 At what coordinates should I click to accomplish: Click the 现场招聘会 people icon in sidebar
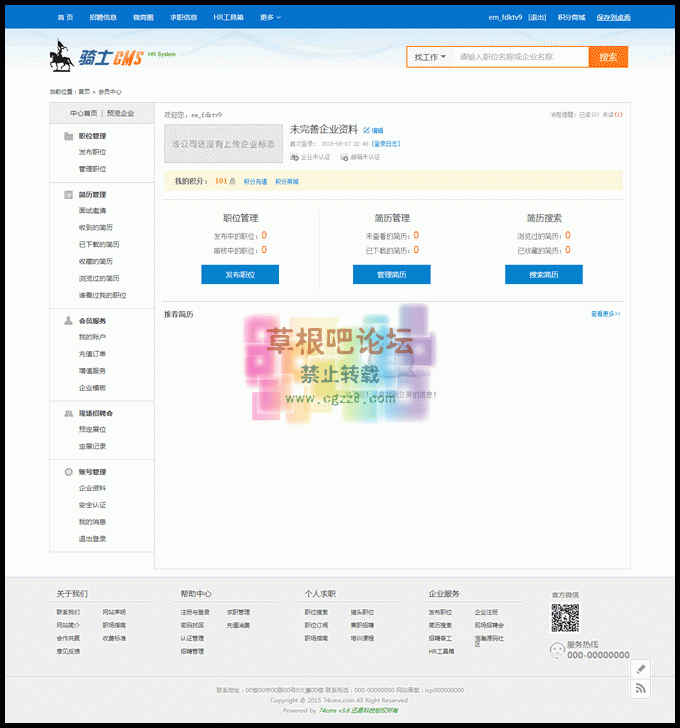(68, 413)
